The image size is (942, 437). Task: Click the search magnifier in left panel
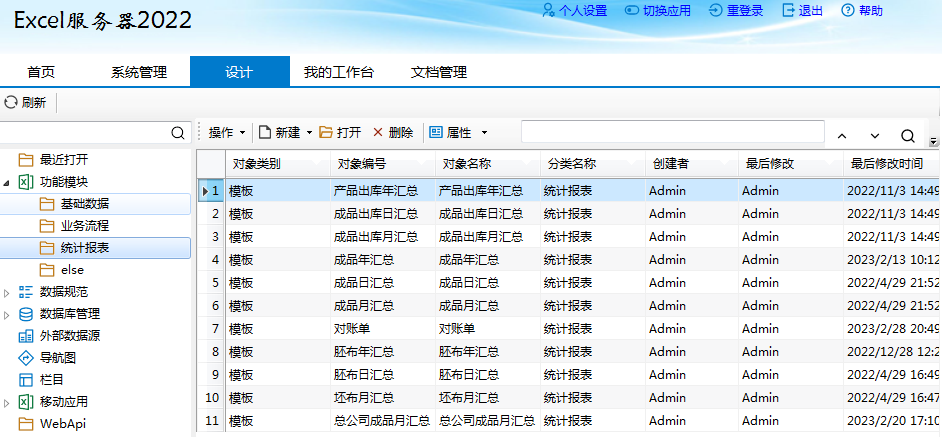point(178,133)
